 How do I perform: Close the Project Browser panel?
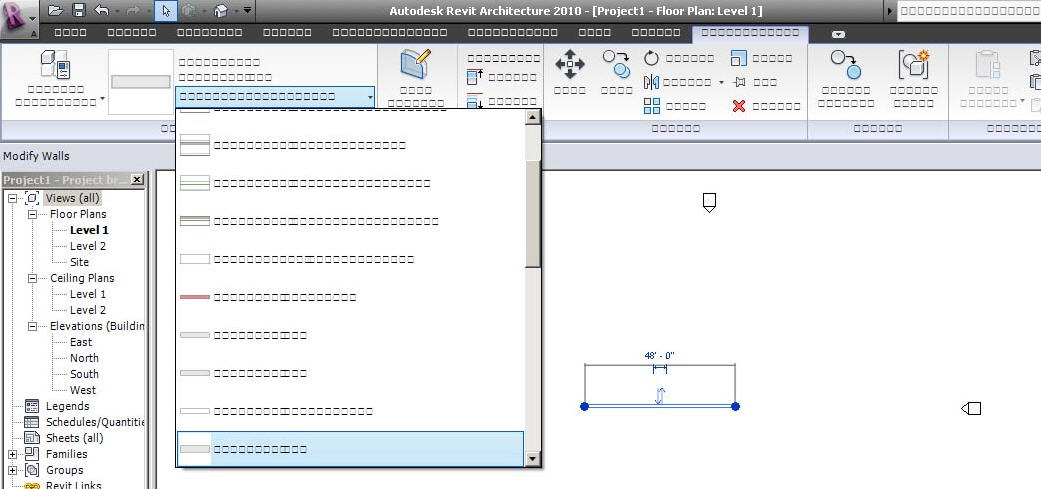(x=137, y=180)
